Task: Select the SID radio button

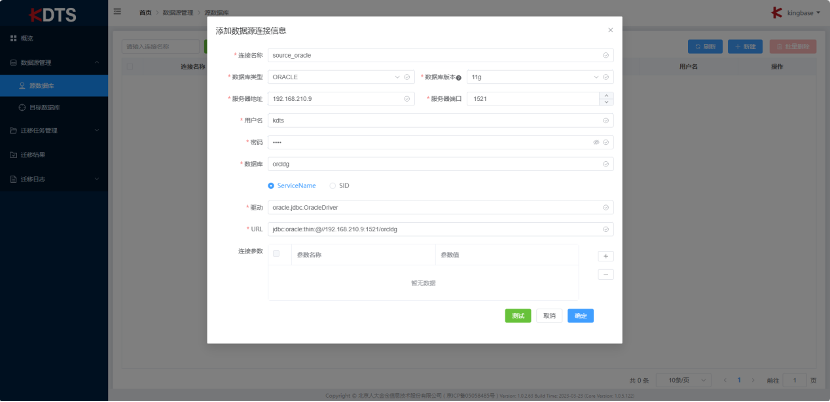Action: 332,186
